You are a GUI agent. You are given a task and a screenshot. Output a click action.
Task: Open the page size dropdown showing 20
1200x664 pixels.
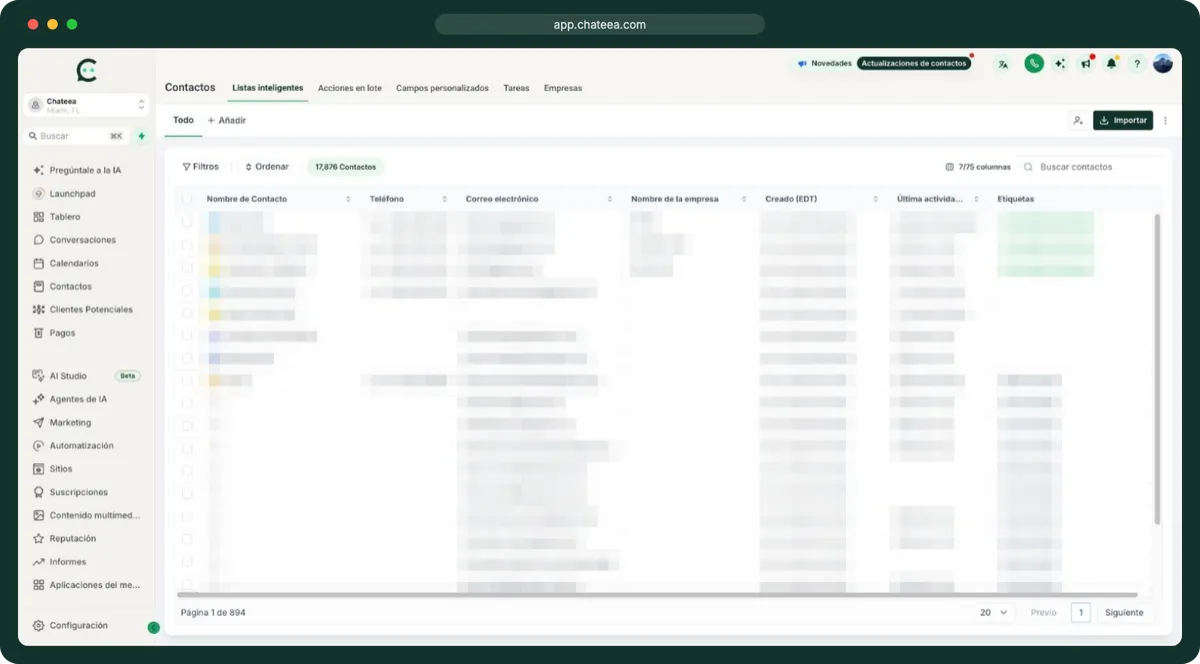click(x=993, y=612)
